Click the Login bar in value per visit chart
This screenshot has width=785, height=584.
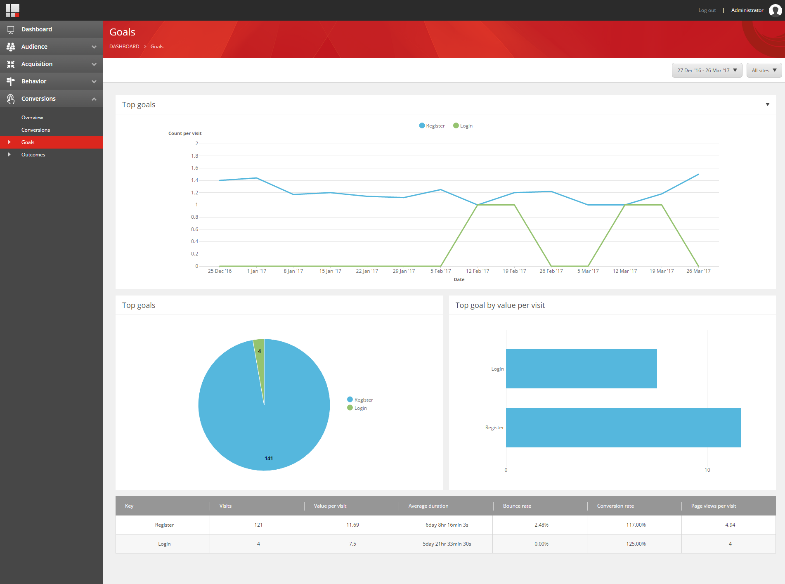pyautogui.click(x=581, y=368)
